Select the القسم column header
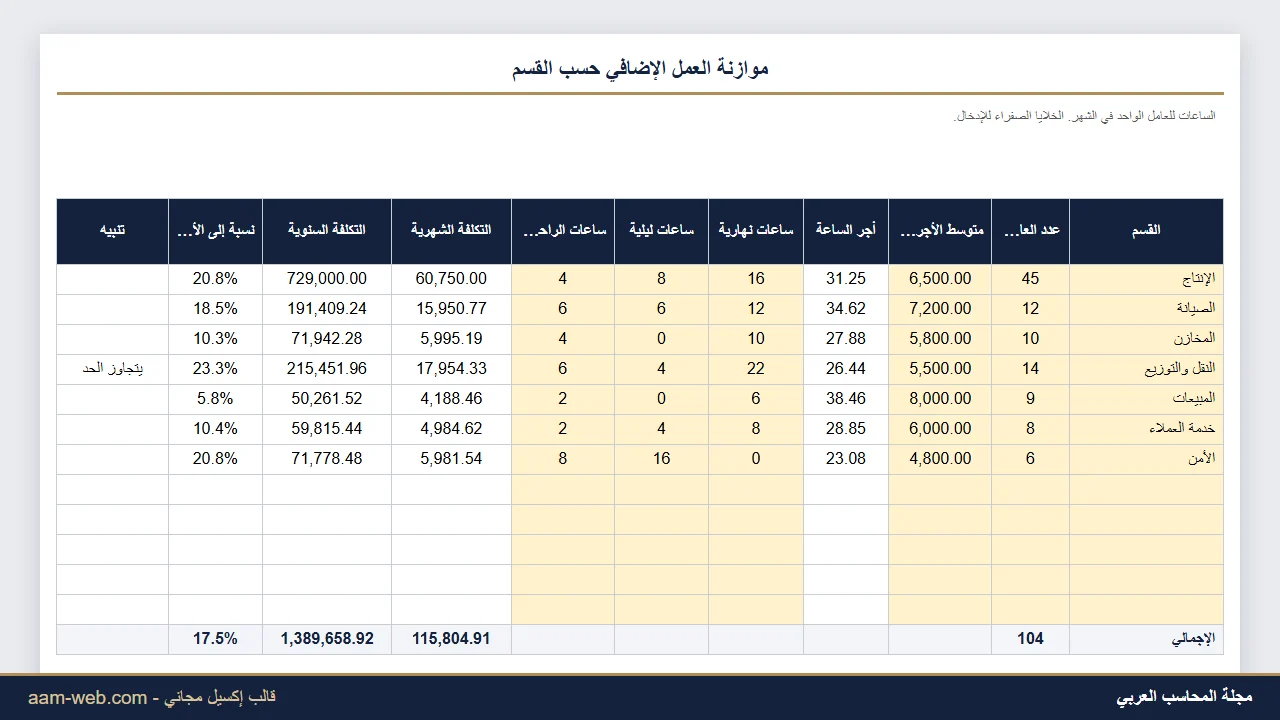Image resolution: width=1280 pixels, height=720 pixels. tap(1146, 231)
